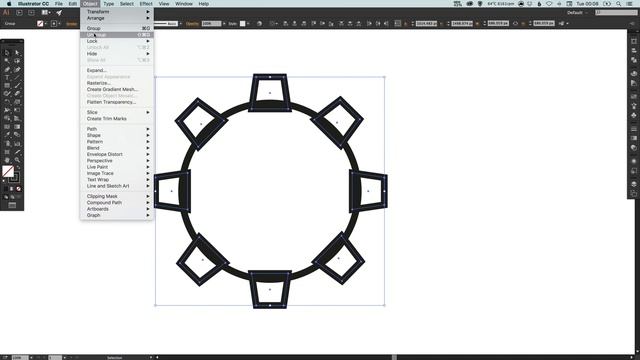Open the macOS Notification Center icon
Viewport: 640px width, 360px height.
coord(630,4)
